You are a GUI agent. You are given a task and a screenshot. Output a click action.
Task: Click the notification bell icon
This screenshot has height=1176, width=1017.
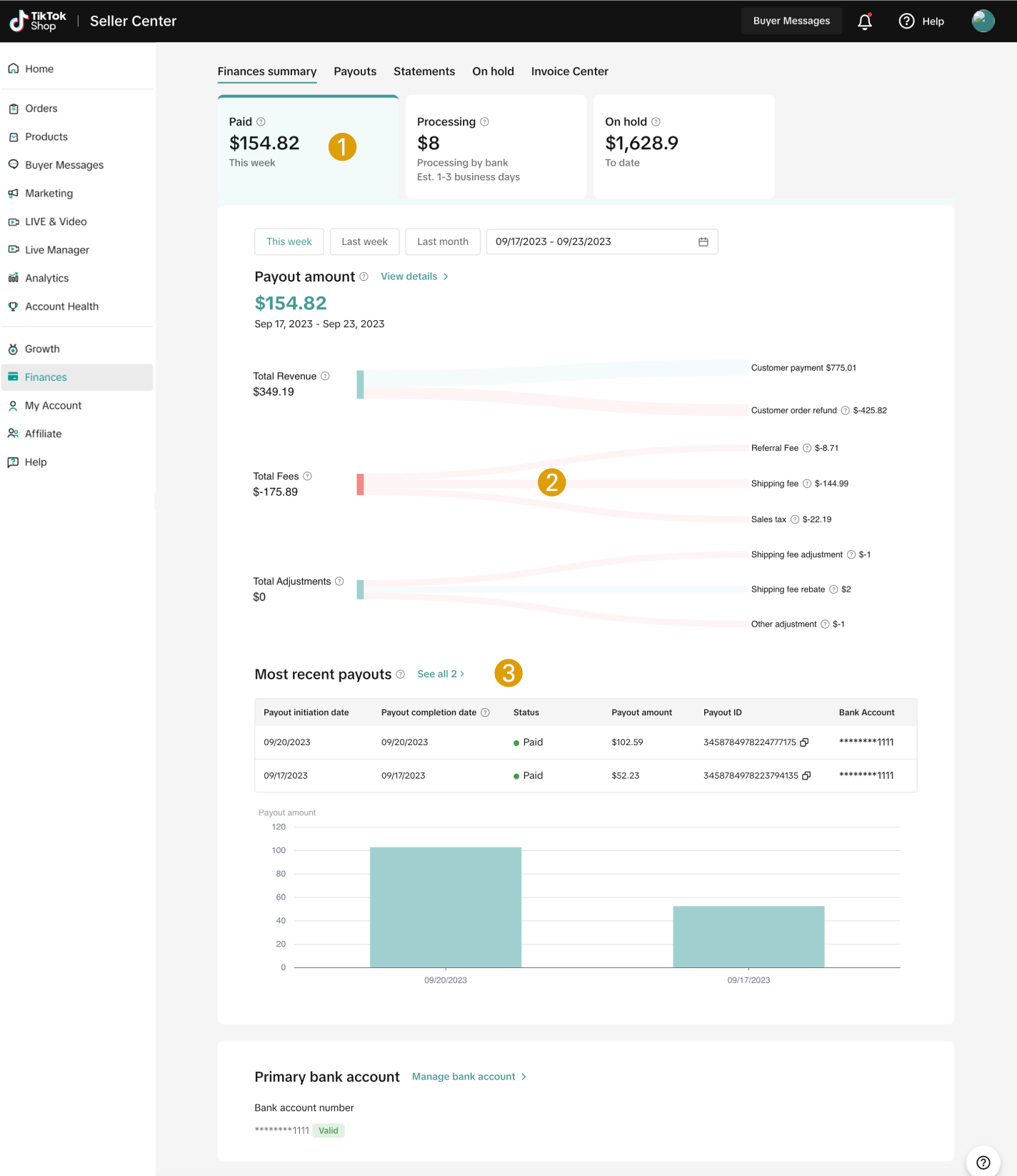click(864, 21)
